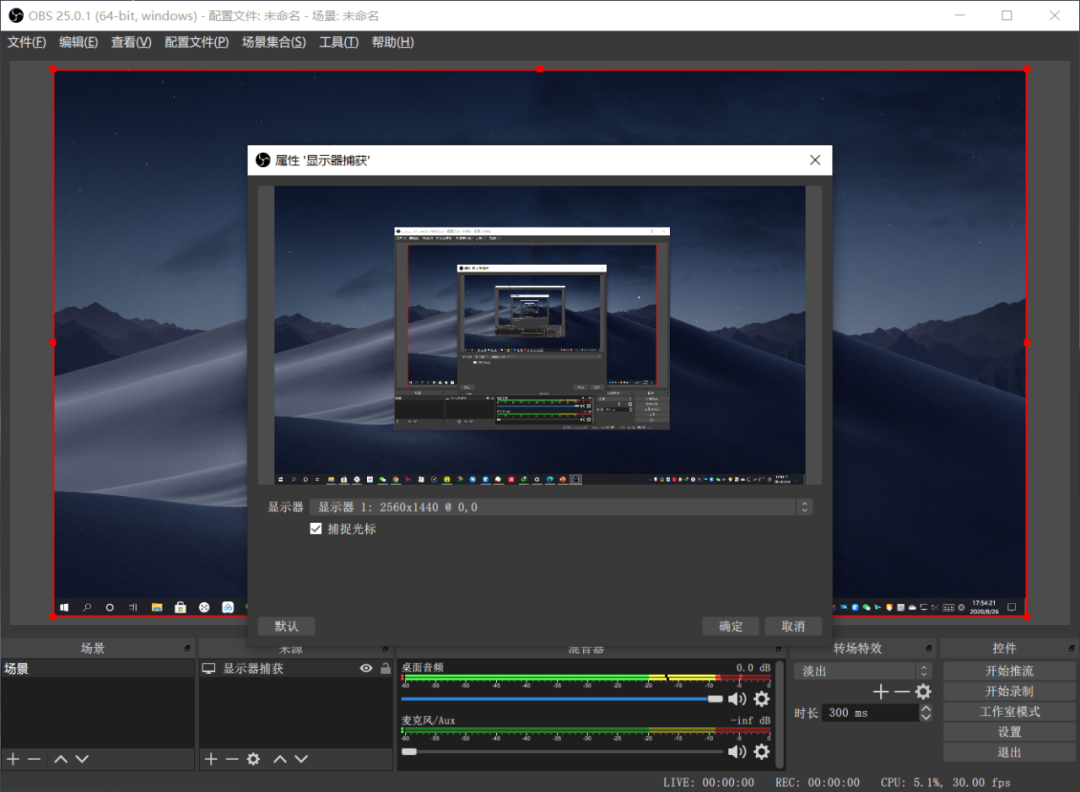Undock the 场景 panel with its float icon
The width and height of the screenshot is (1080, 792).
click(x=187, y=648)
